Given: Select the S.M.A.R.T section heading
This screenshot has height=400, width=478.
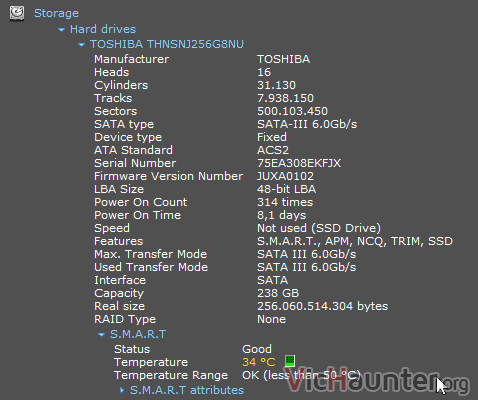Looking at the screenshot, I should click(138, 334).
